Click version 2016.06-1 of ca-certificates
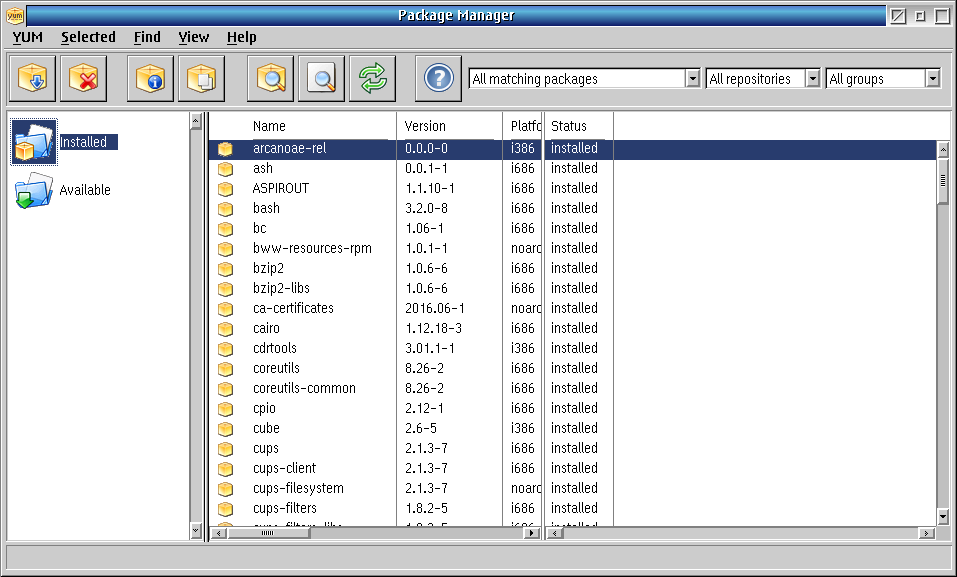The width and height of the screenshot is (957, 577). (435, 308)
